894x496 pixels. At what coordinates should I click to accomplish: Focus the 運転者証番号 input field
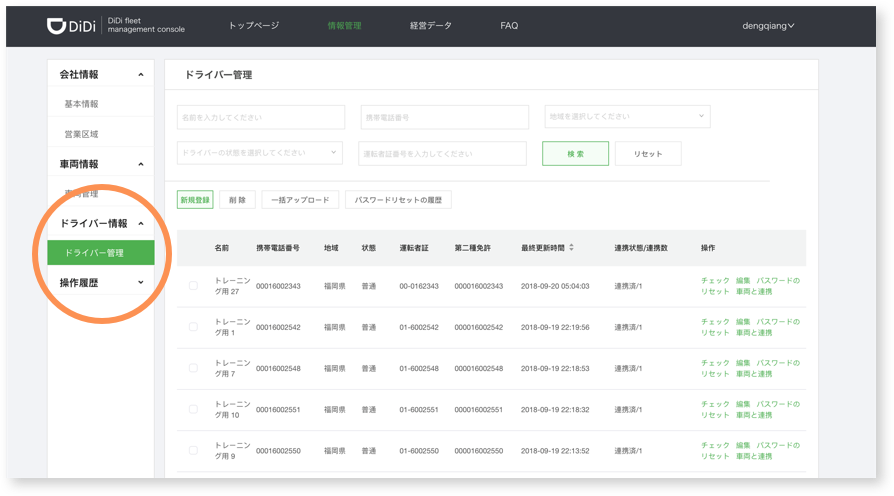click(442, 153)
